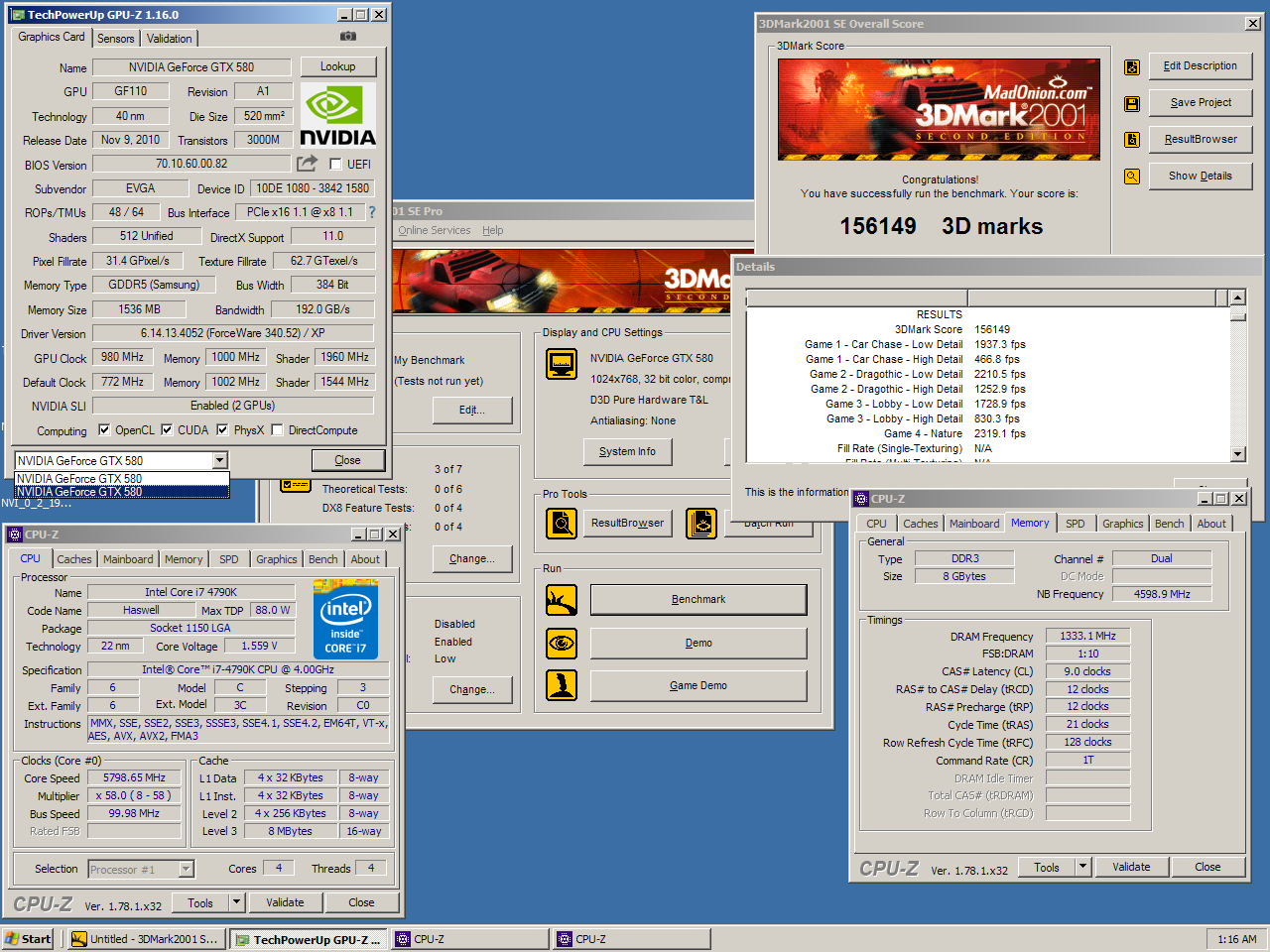
Task: Click the Untitled - 3DMark2001 taskbar item
Action: coord(146,939)
